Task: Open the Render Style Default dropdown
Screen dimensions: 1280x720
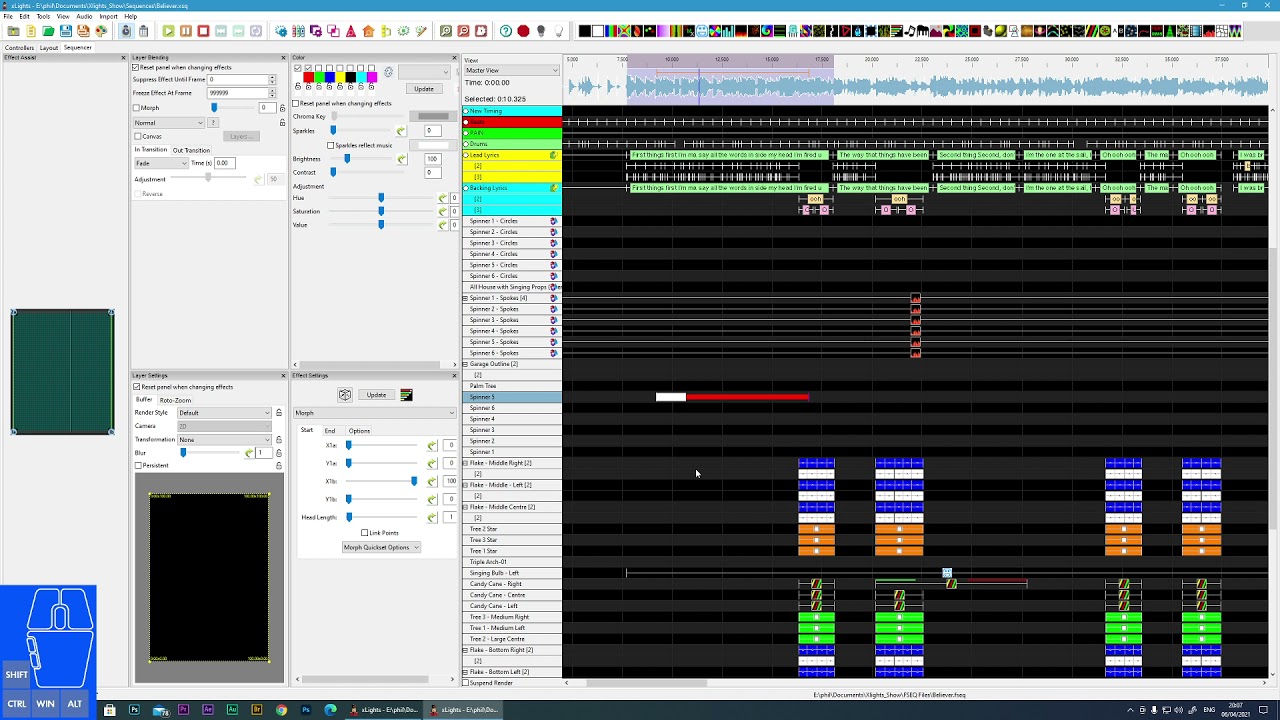Action: click(224, 413)
